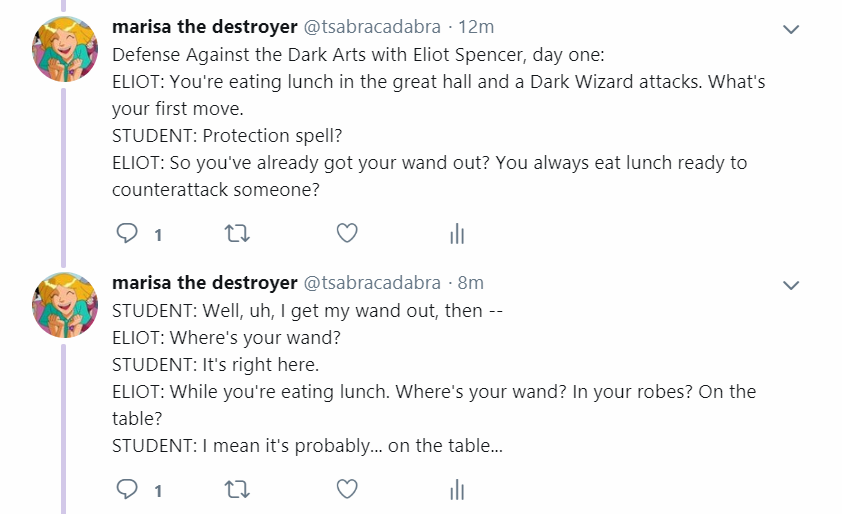Open the second tweet's dropdown arrow
Viewport: 842px width, 514px height.
click(x=791, y=286)
